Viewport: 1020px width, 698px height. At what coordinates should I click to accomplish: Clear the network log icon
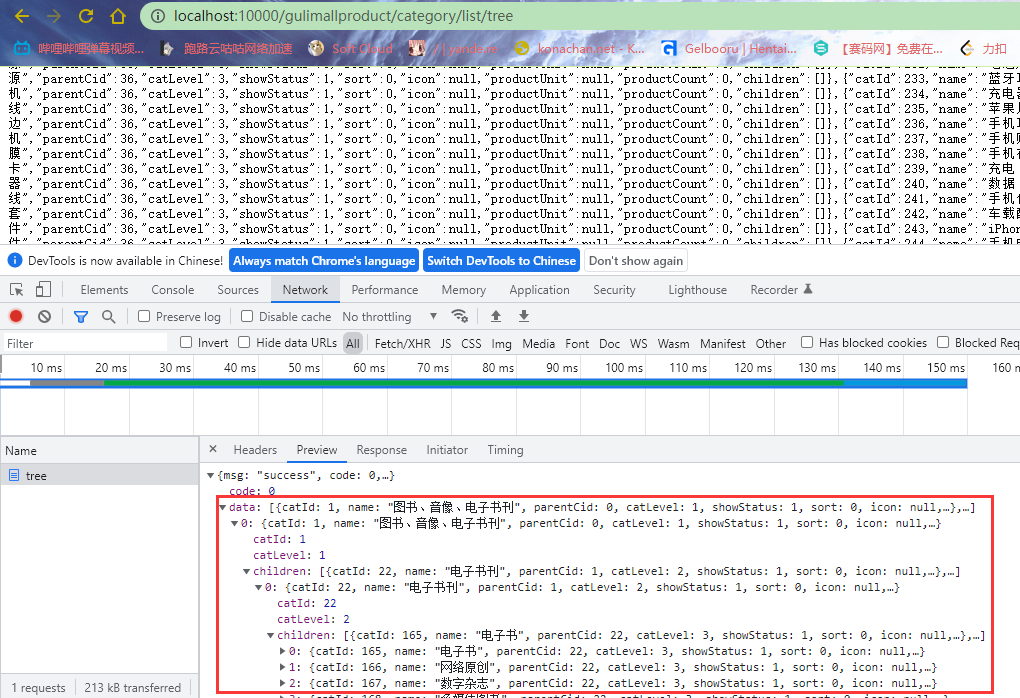point(44,316)
